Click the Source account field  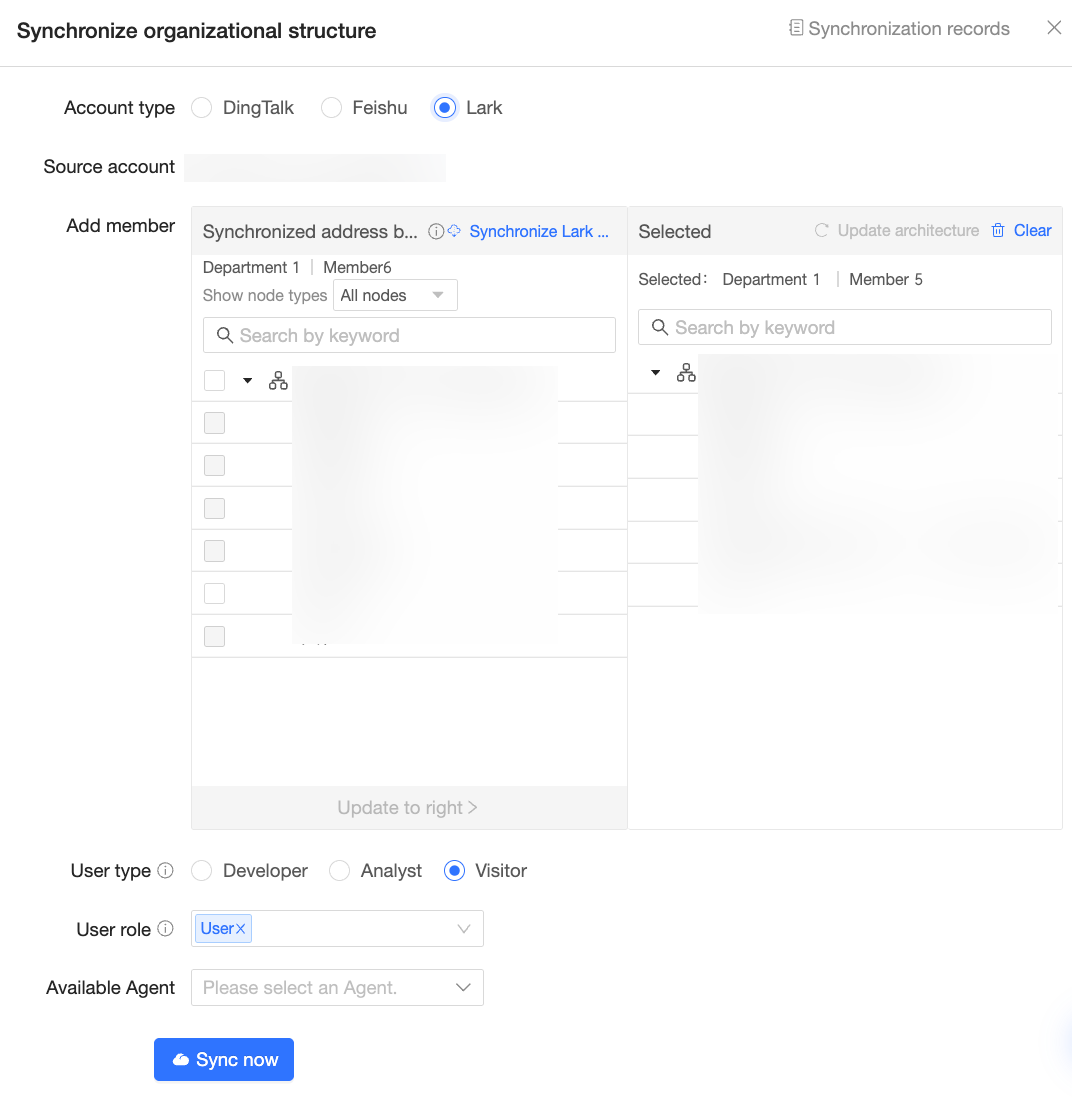315,167
